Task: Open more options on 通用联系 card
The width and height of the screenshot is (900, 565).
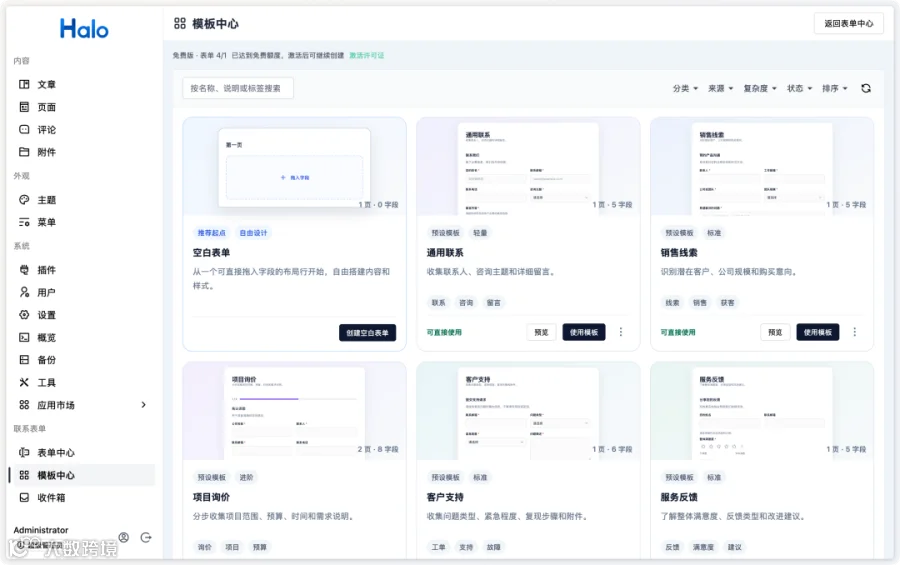Action: point(620,332)
